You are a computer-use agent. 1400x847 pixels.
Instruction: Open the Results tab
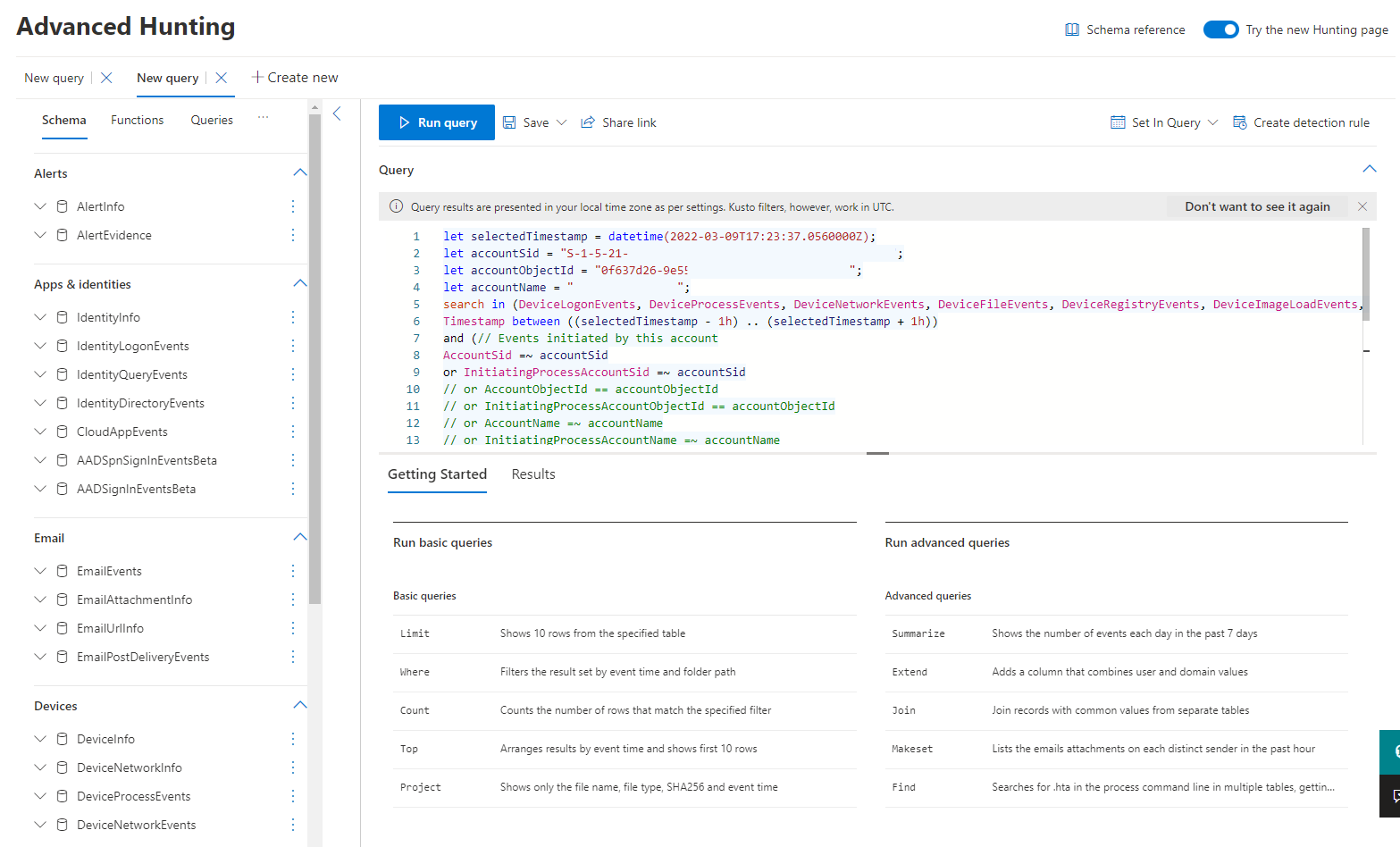[x=533, y=474]
